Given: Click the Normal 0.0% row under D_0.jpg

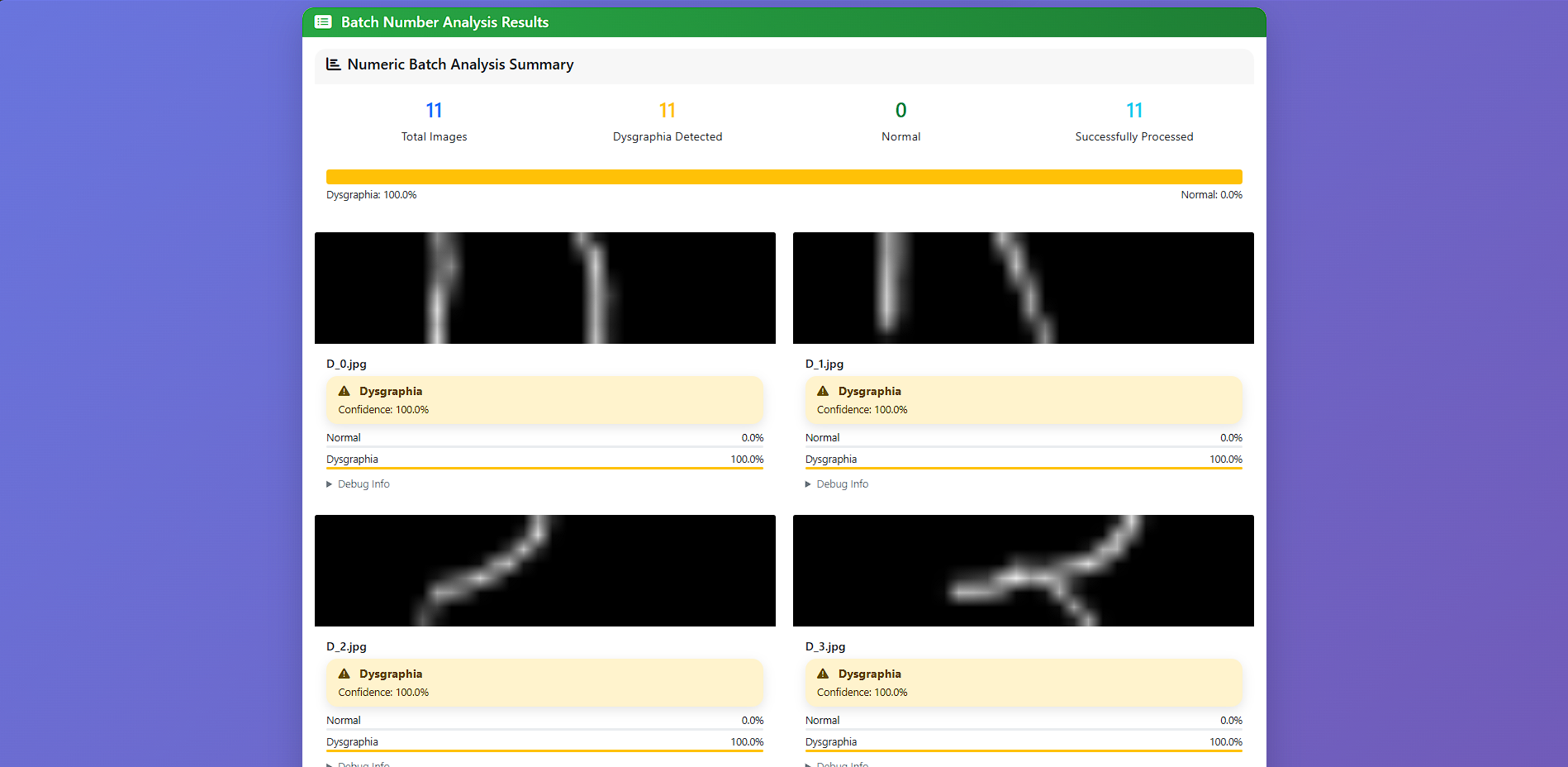Looking at the screenshot, I should pyautogui.click(x=544, y=437).
